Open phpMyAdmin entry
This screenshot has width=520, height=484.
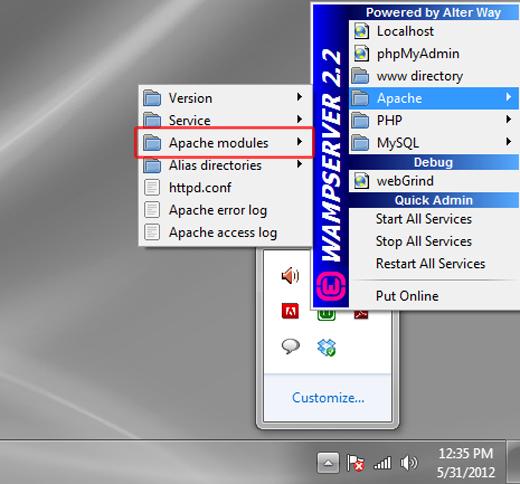pyautogui.click(x=434, y=54)
